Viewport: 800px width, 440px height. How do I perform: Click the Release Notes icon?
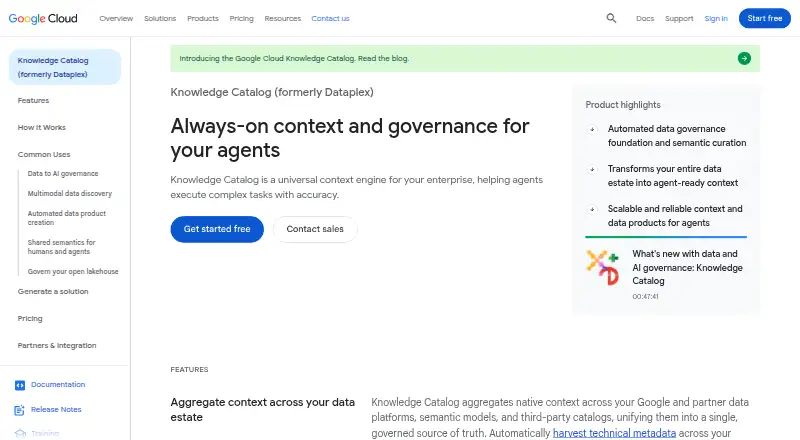point(20,410)
